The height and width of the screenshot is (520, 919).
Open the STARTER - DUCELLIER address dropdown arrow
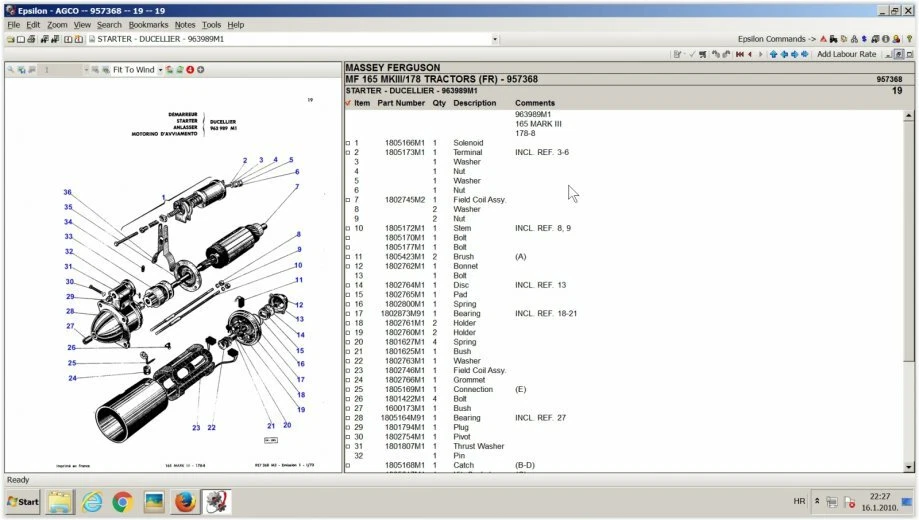click(495, 39)
